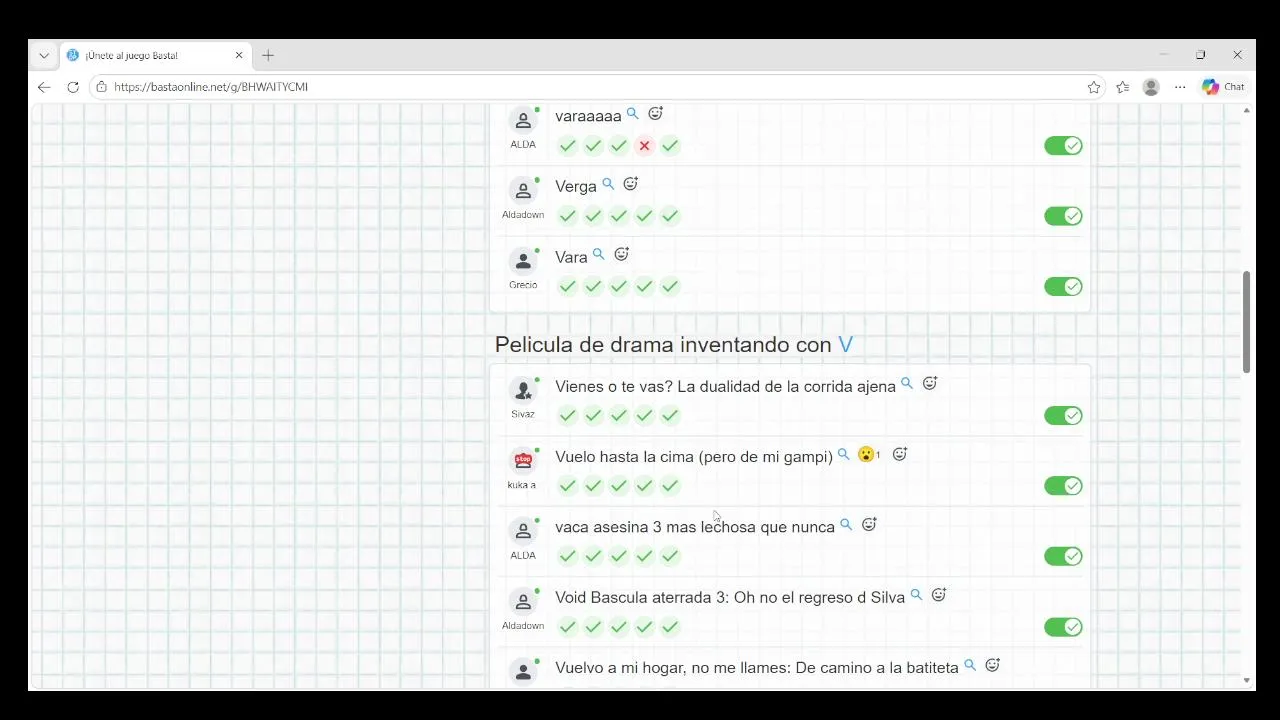Click kuka a's stop-sign avatar

(523, 461)
